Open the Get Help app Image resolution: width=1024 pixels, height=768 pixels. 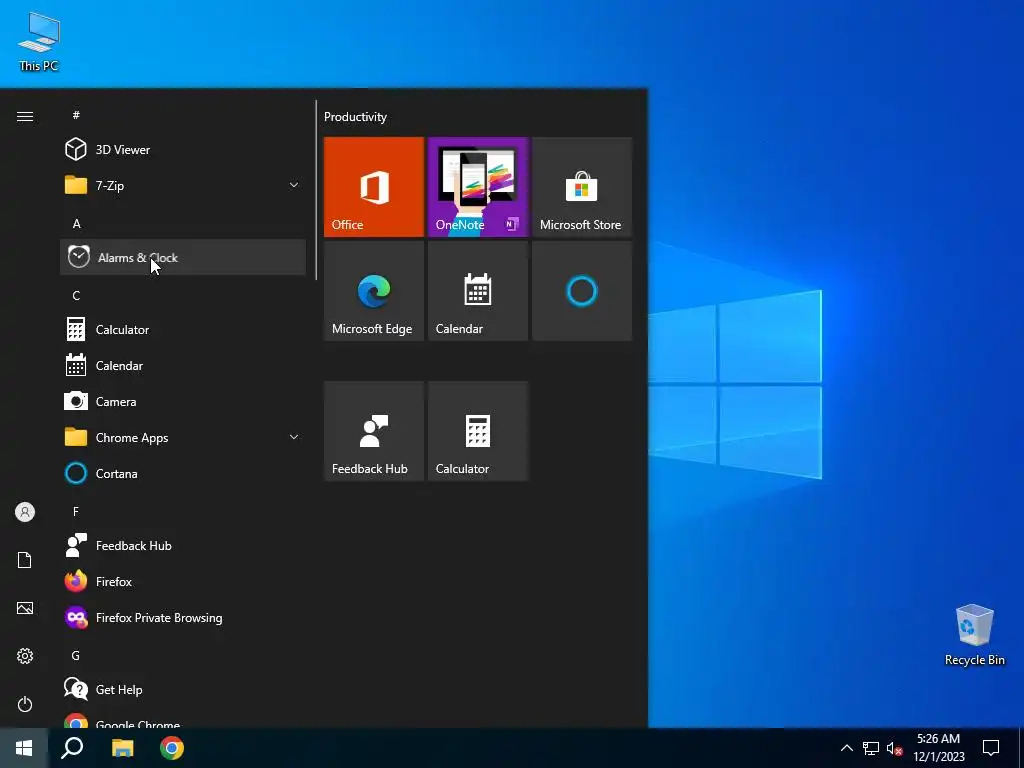click(183, 690)
